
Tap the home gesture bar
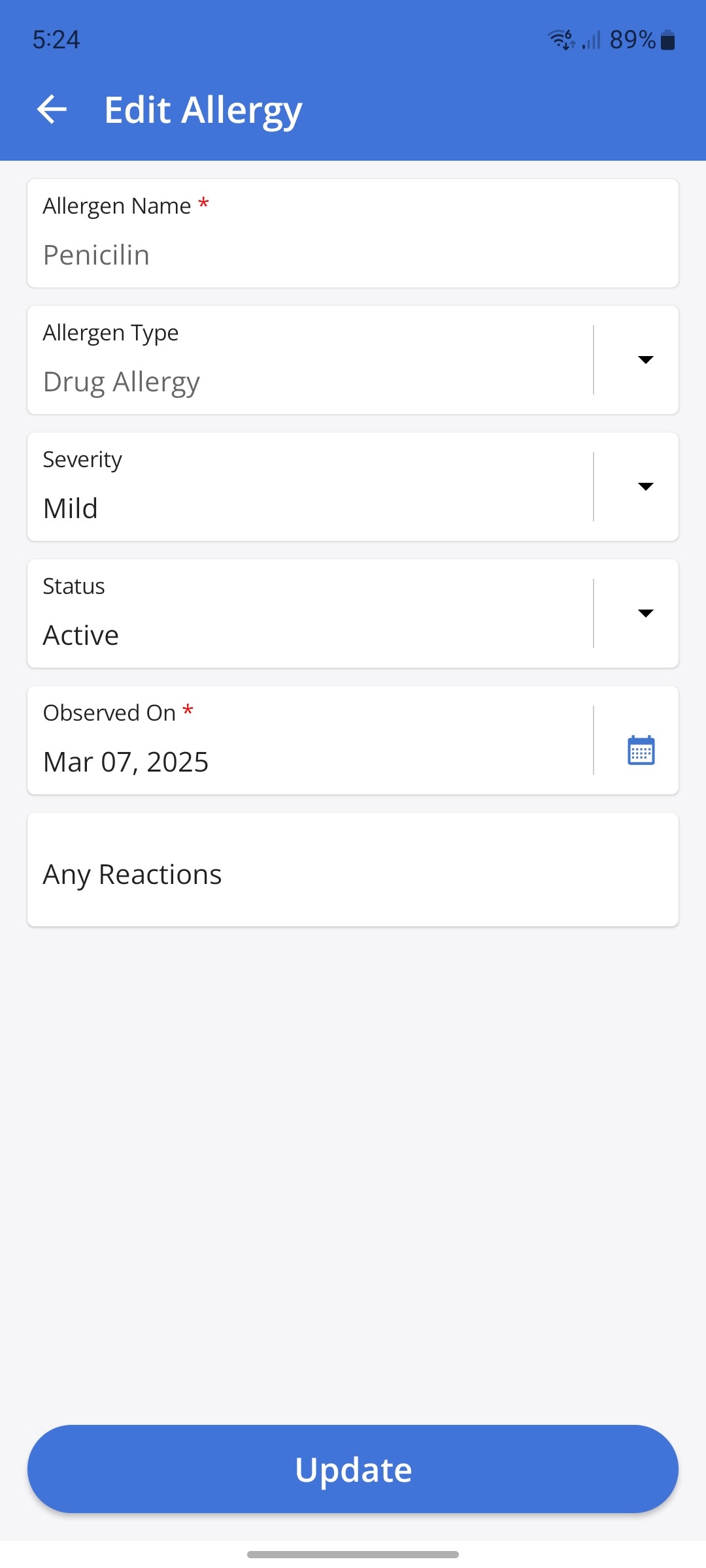pos(353,1554)
